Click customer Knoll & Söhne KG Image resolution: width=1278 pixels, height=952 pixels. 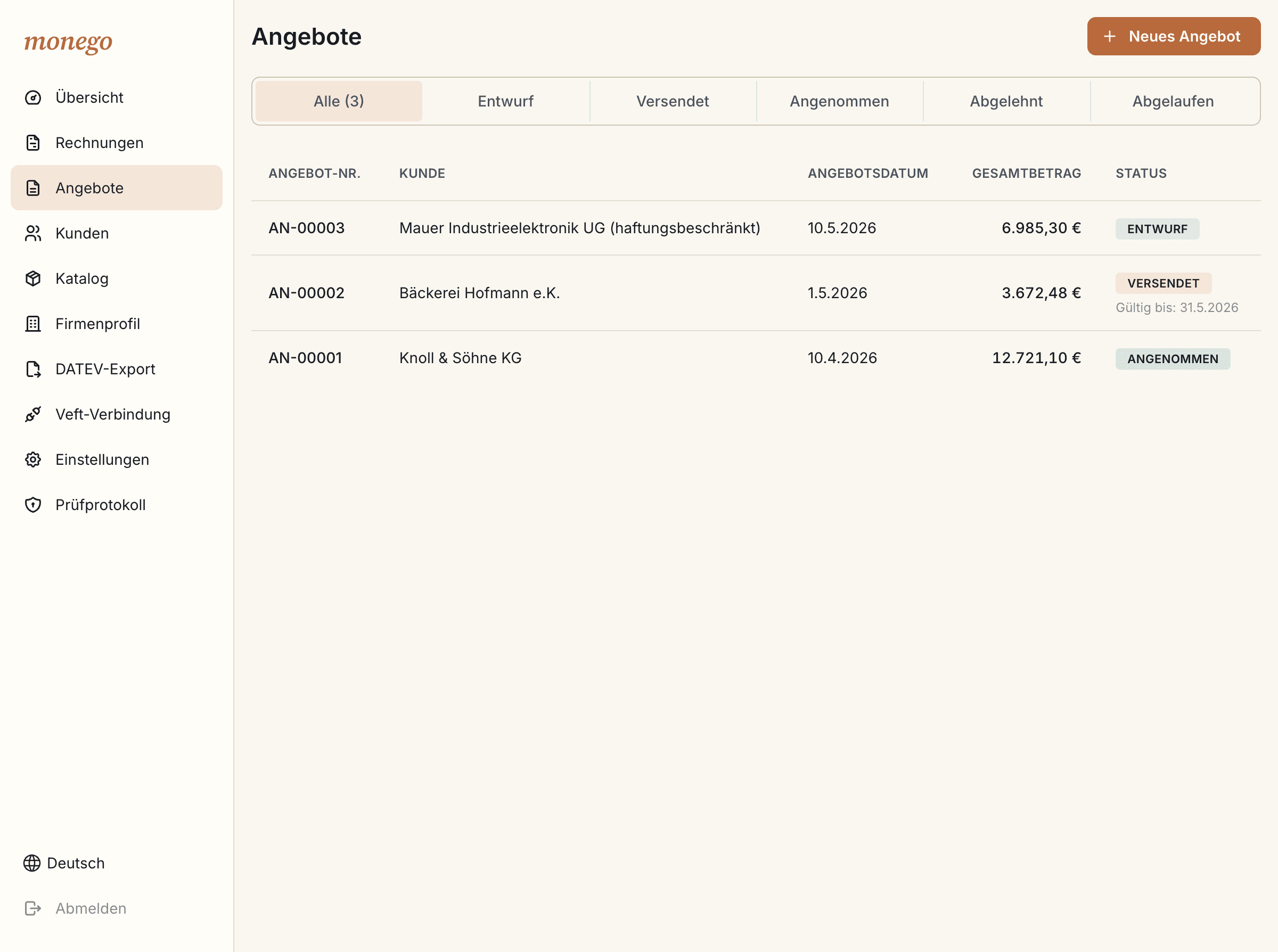pos(461,358)
